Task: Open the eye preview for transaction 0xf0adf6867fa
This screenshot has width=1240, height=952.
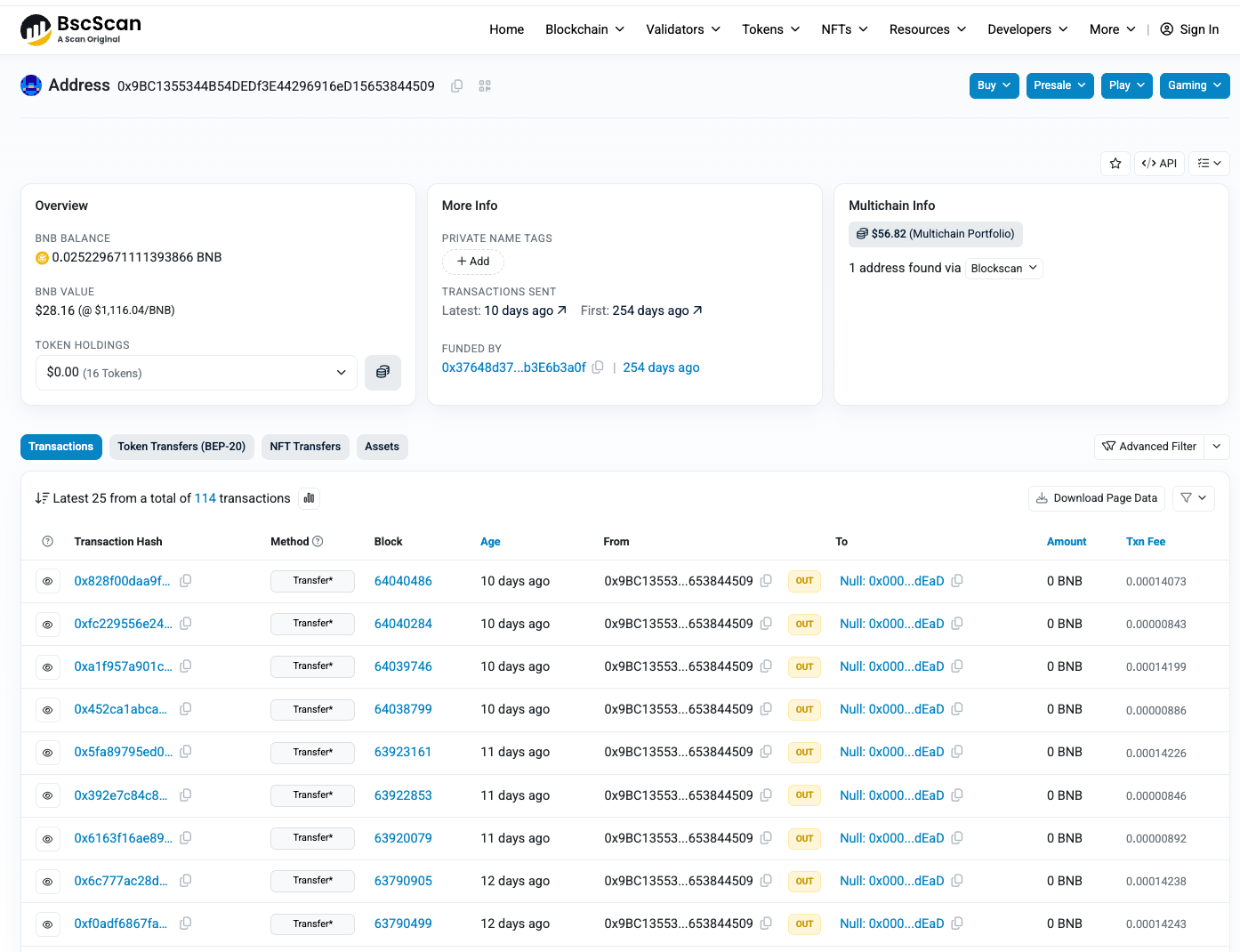Action: (x=48, y=924)
